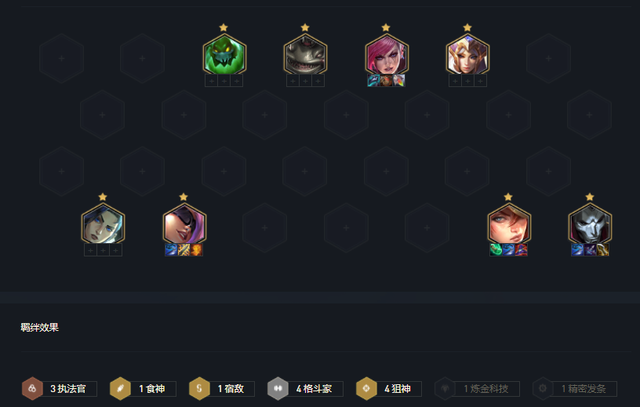This screenshot has width=640, height=407.
Task: Select Caitlyn with the purple hat
Action: [x=184, y=225]
